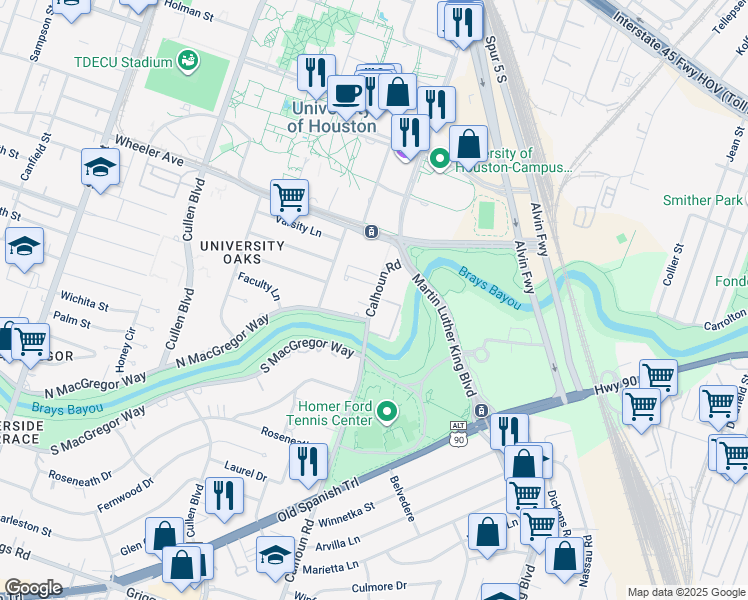Screen dimensions: 748x600
Task: Open shopping cart marker below Palm St
Action: coord(31,341)
